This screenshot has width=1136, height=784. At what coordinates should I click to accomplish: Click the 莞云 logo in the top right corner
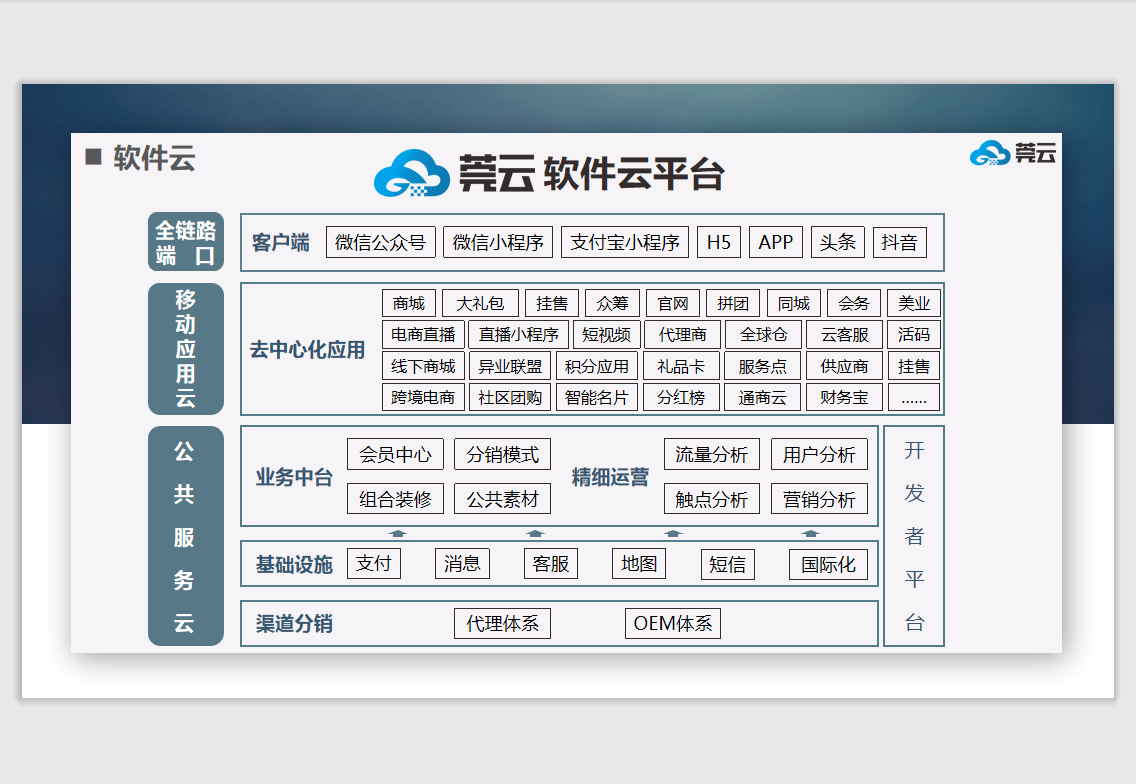(x=1014, y=155)
